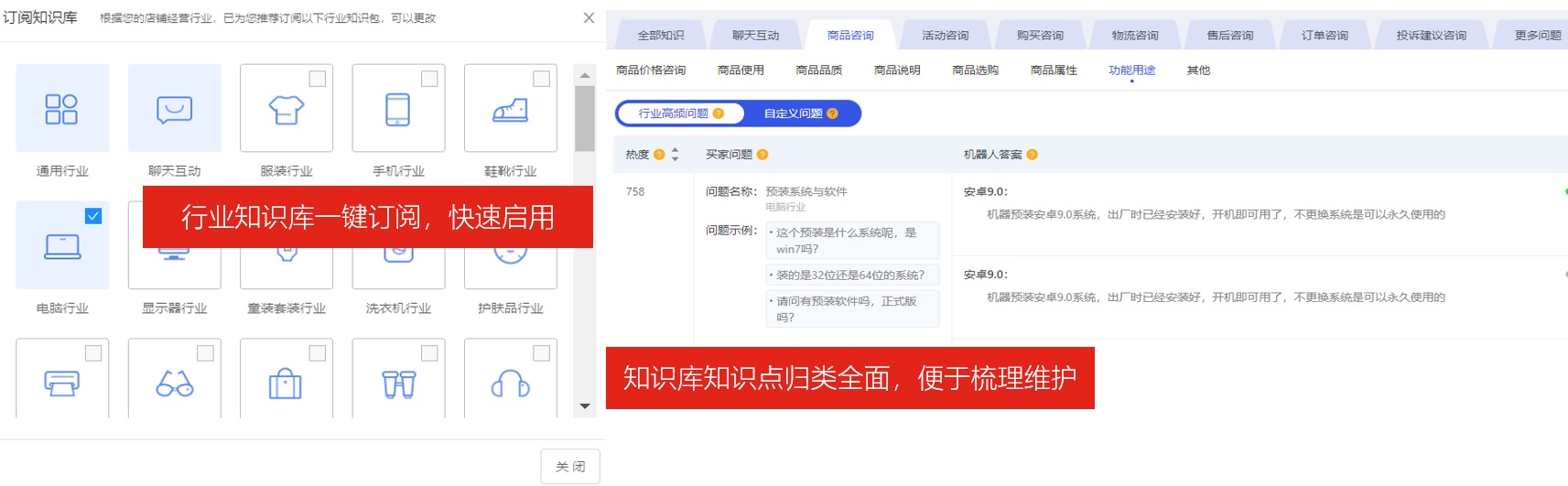Select the 商品选购 sub-category

[976, 70]
